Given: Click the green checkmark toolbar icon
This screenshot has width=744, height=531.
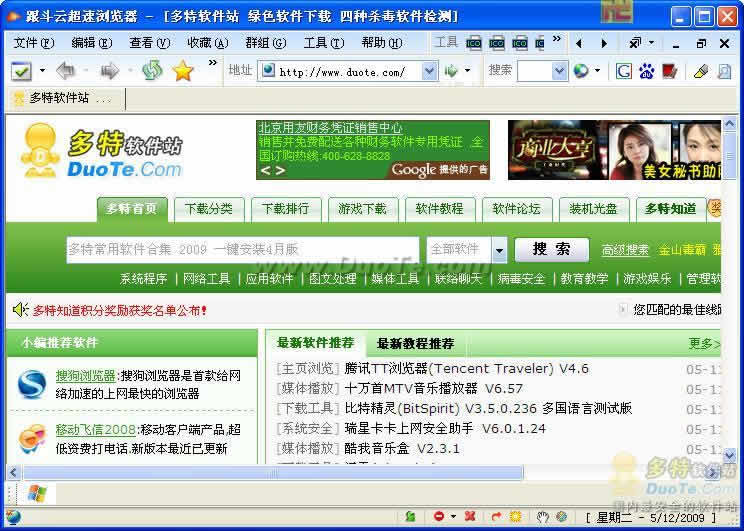Looking at the screenshot, I should pos(21,72).
